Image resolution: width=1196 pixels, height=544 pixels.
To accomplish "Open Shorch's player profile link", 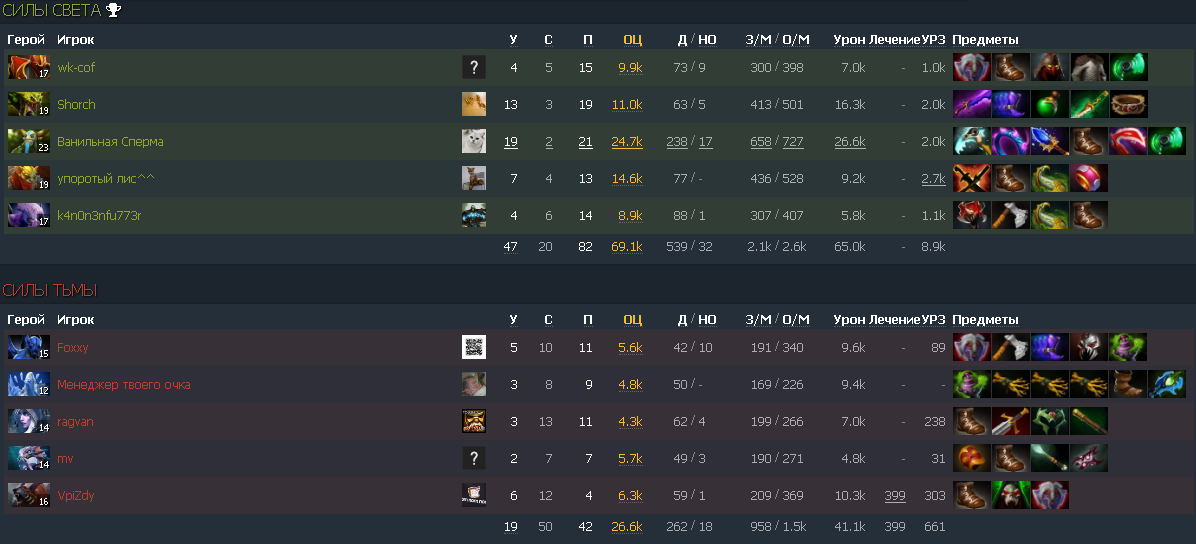I will click(x=76, y=105).
